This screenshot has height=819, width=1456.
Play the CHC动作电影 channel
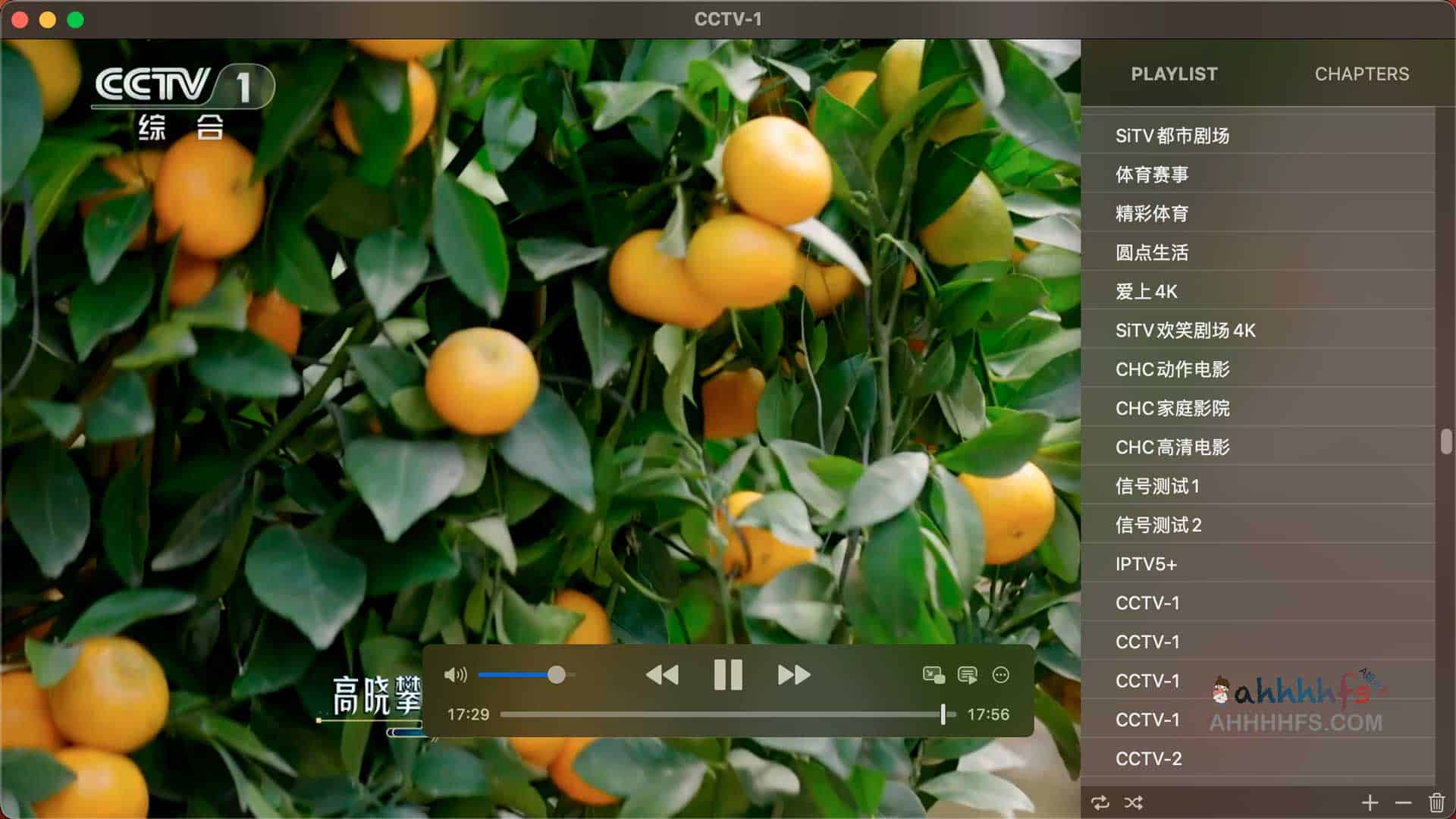click(1164, 369)
